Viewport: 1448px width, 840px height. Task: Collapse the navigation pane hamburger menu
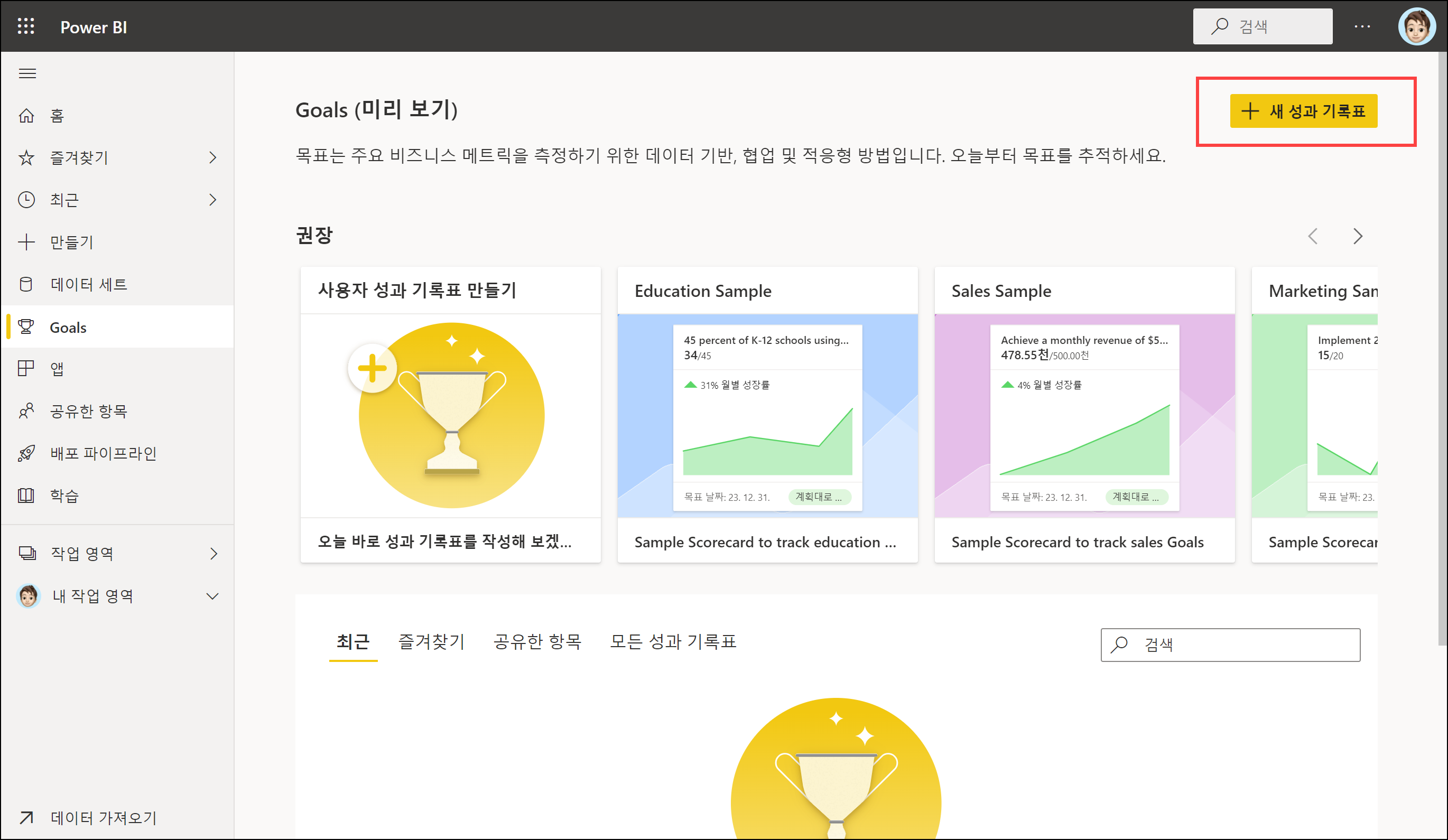(27, 73)
